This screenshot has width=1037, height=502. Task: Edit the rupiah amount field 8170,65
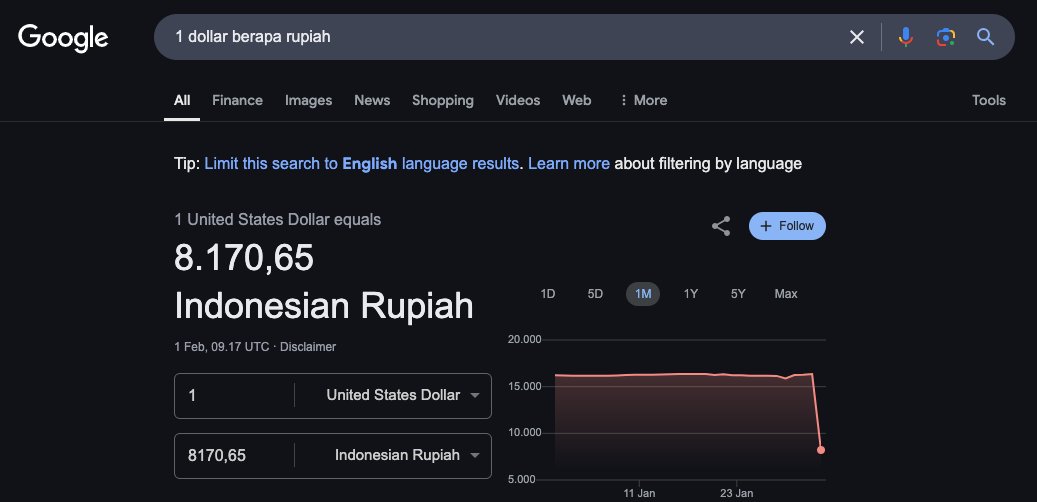(x=235, y=456)
